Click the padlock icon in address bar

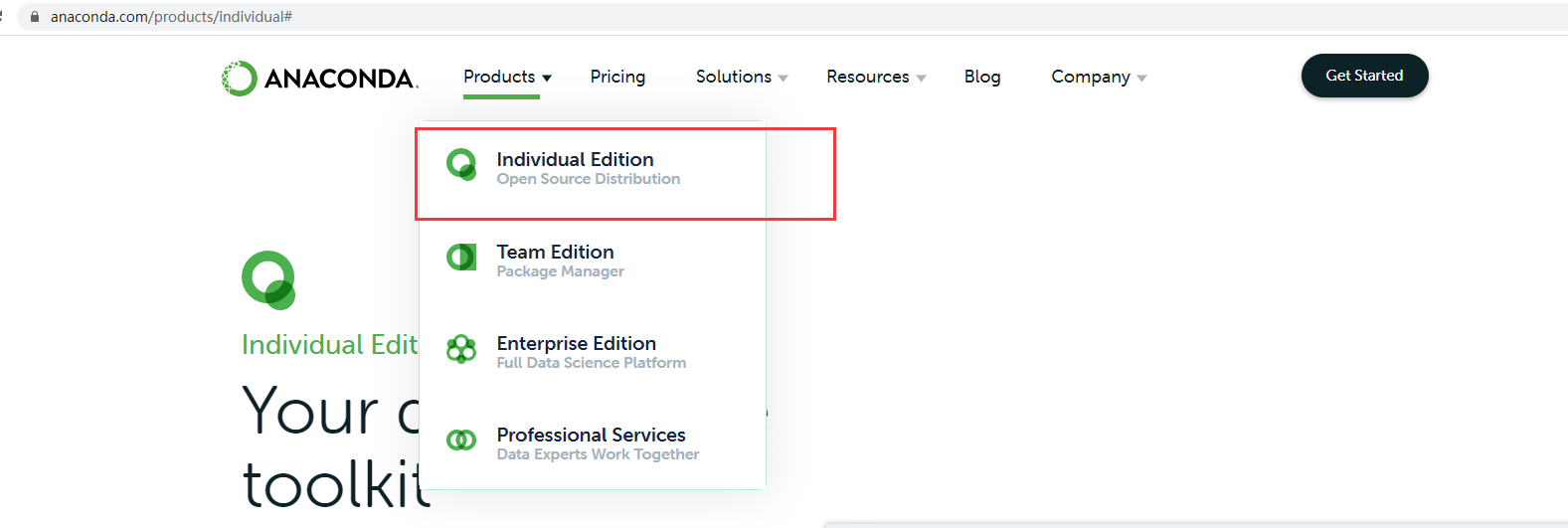click(35, 17)
